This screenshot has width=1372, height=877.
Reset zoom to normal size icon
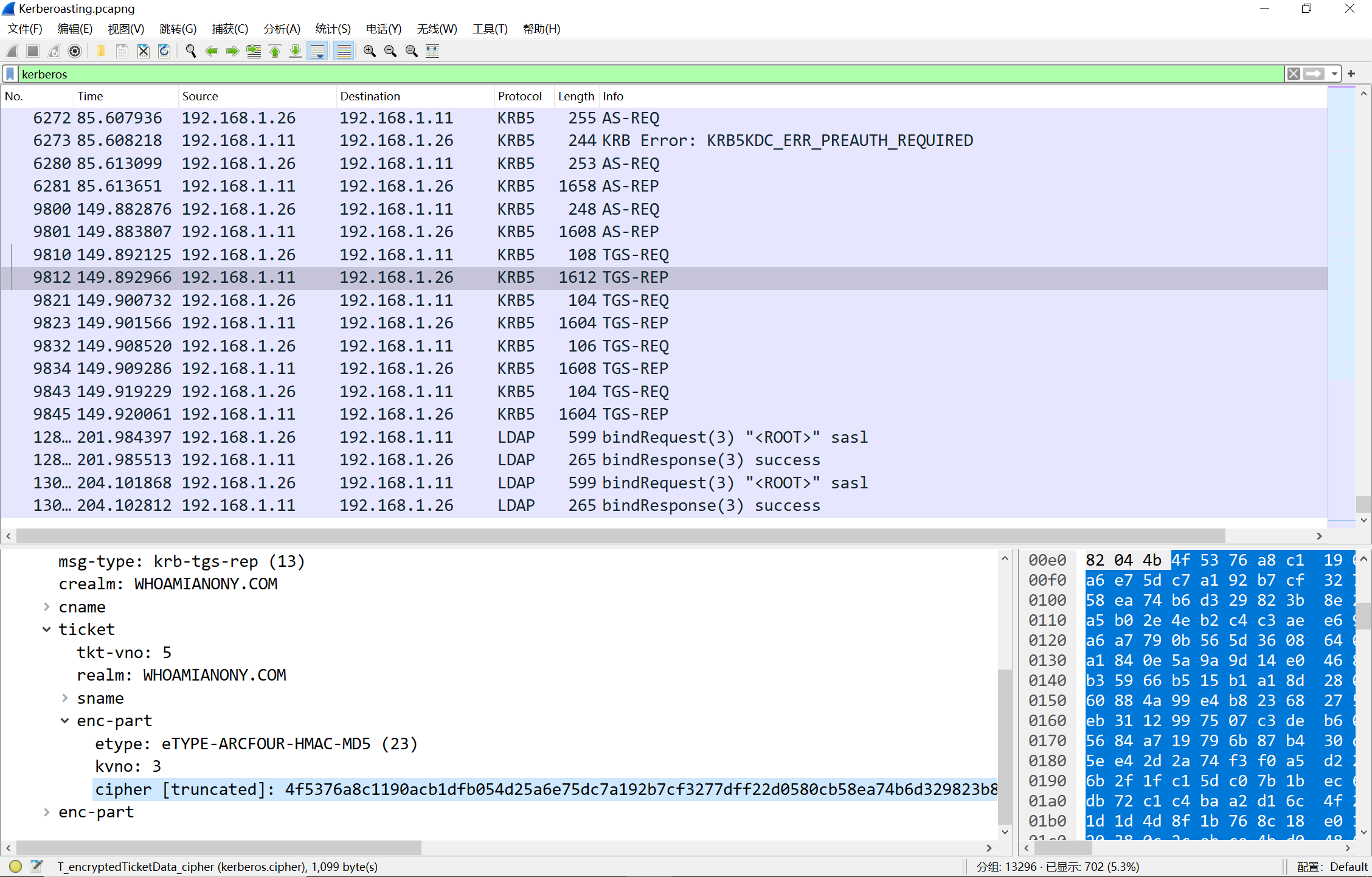point(412,51)
